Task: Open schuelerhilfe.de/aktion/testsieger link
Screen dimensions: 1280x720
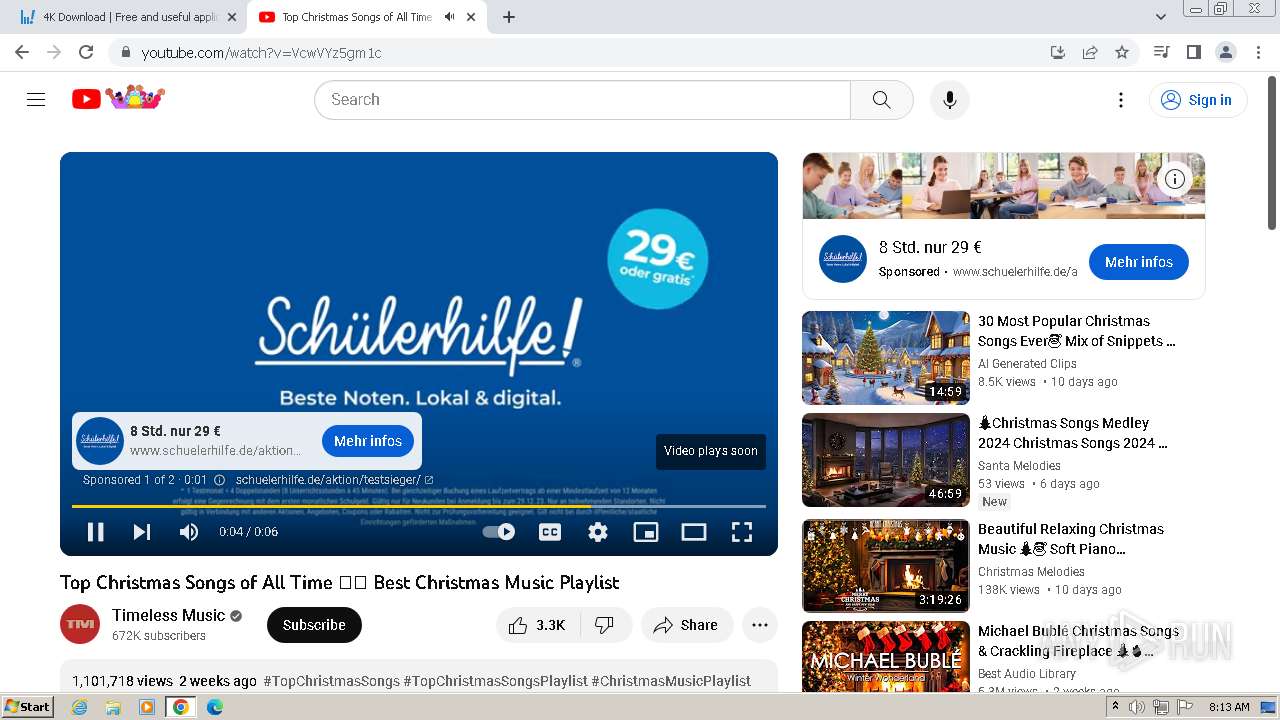Action: pyautogui.click(x=334, y=480)
